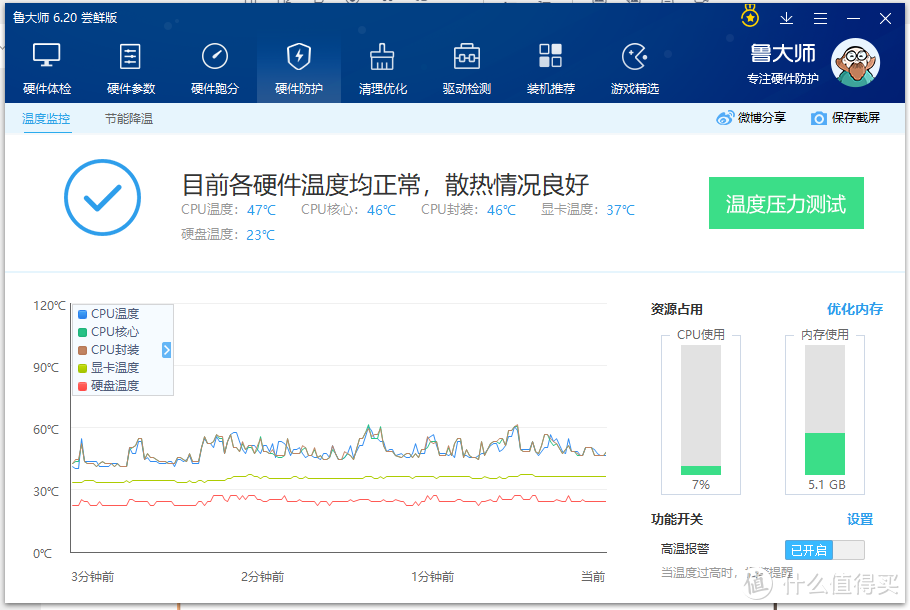Viewport: 910px width, 610px height.
Task: Click the CPU核心 46℃ reading
Action: coord(348,210)
